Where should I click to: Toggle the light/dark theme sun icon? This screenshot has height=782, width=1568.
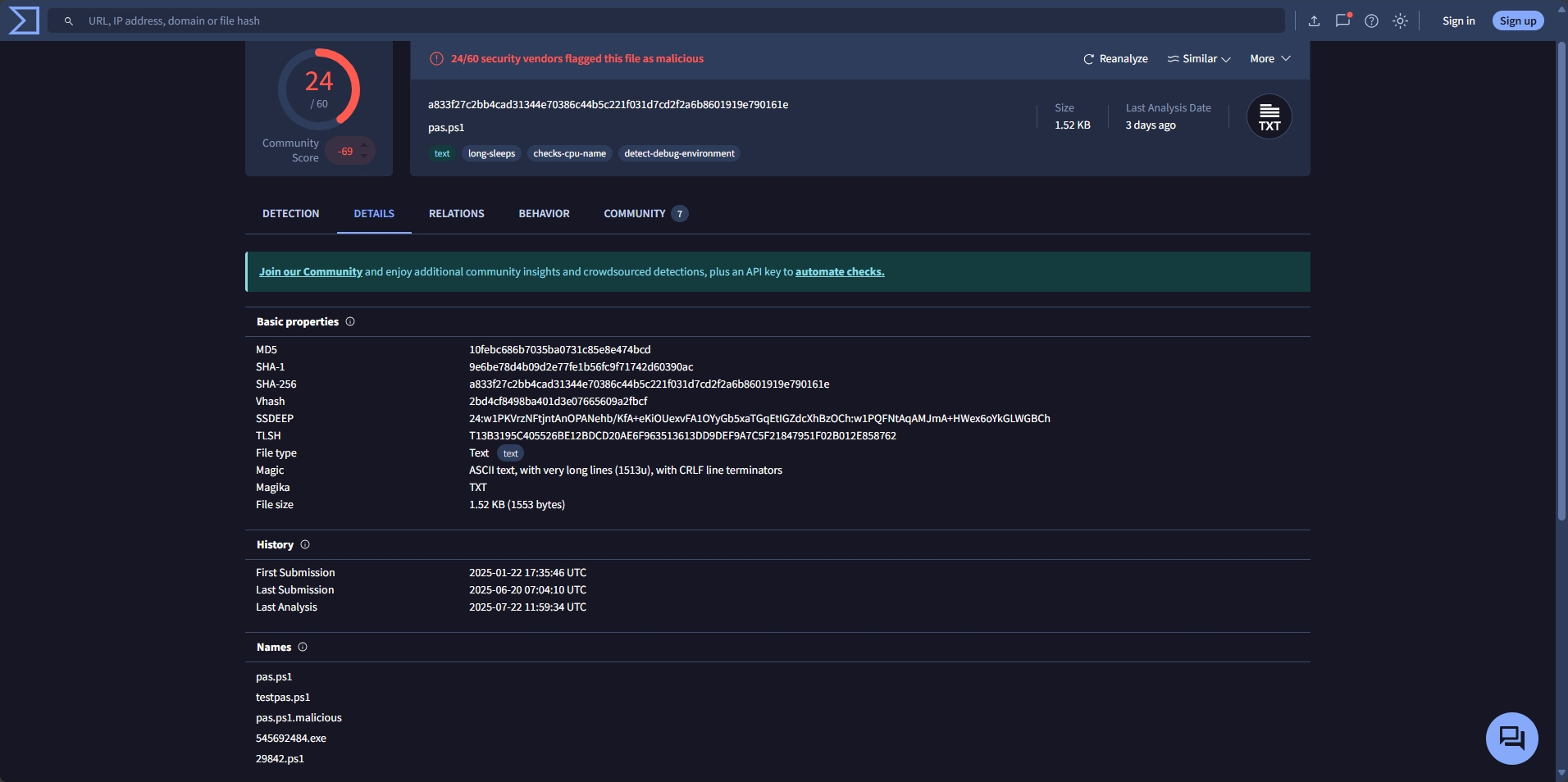point(1400,21)
